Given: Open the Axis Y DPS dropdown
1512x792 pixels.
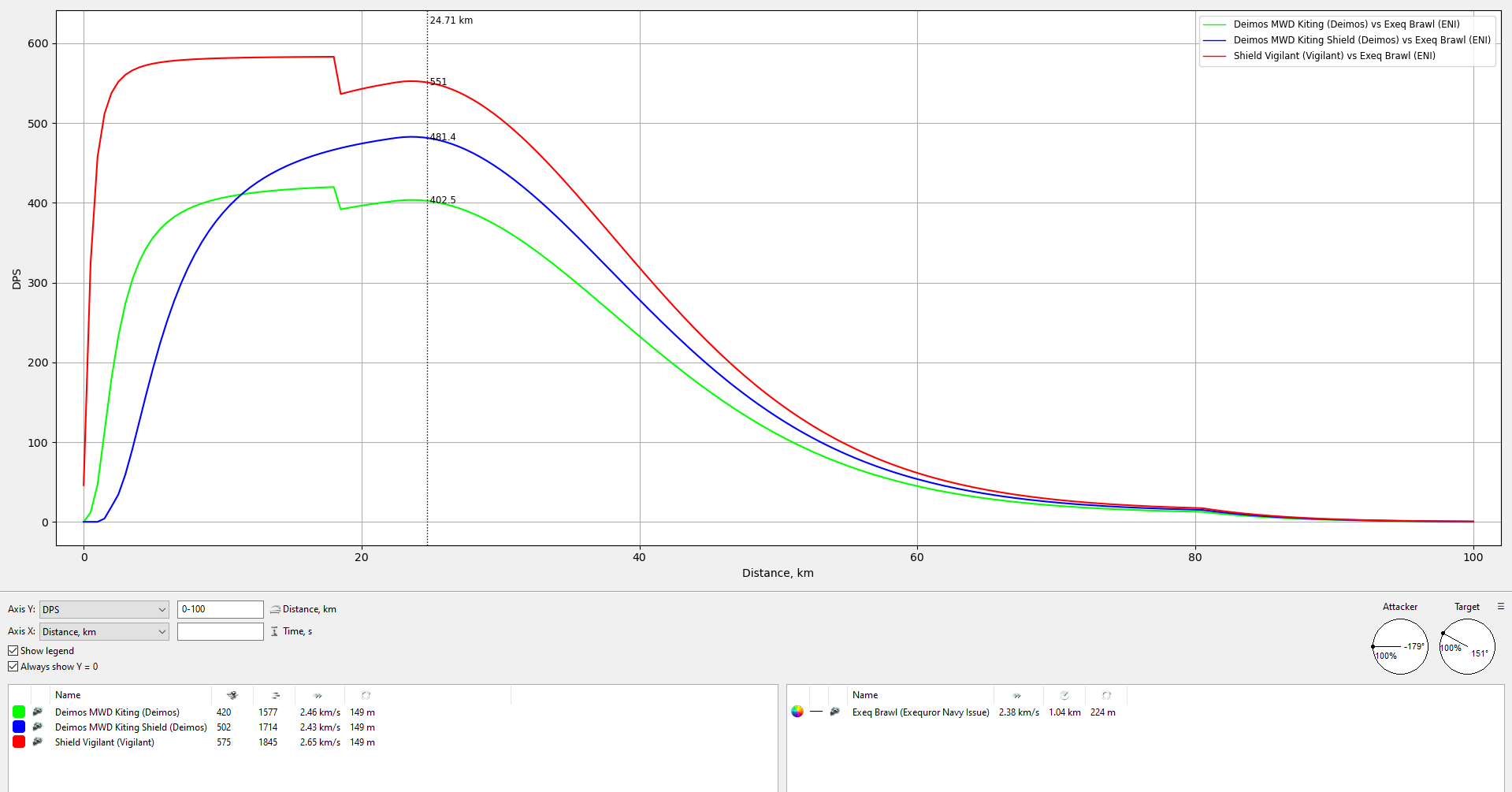Looking at the screenshot, I should [104, 609].
